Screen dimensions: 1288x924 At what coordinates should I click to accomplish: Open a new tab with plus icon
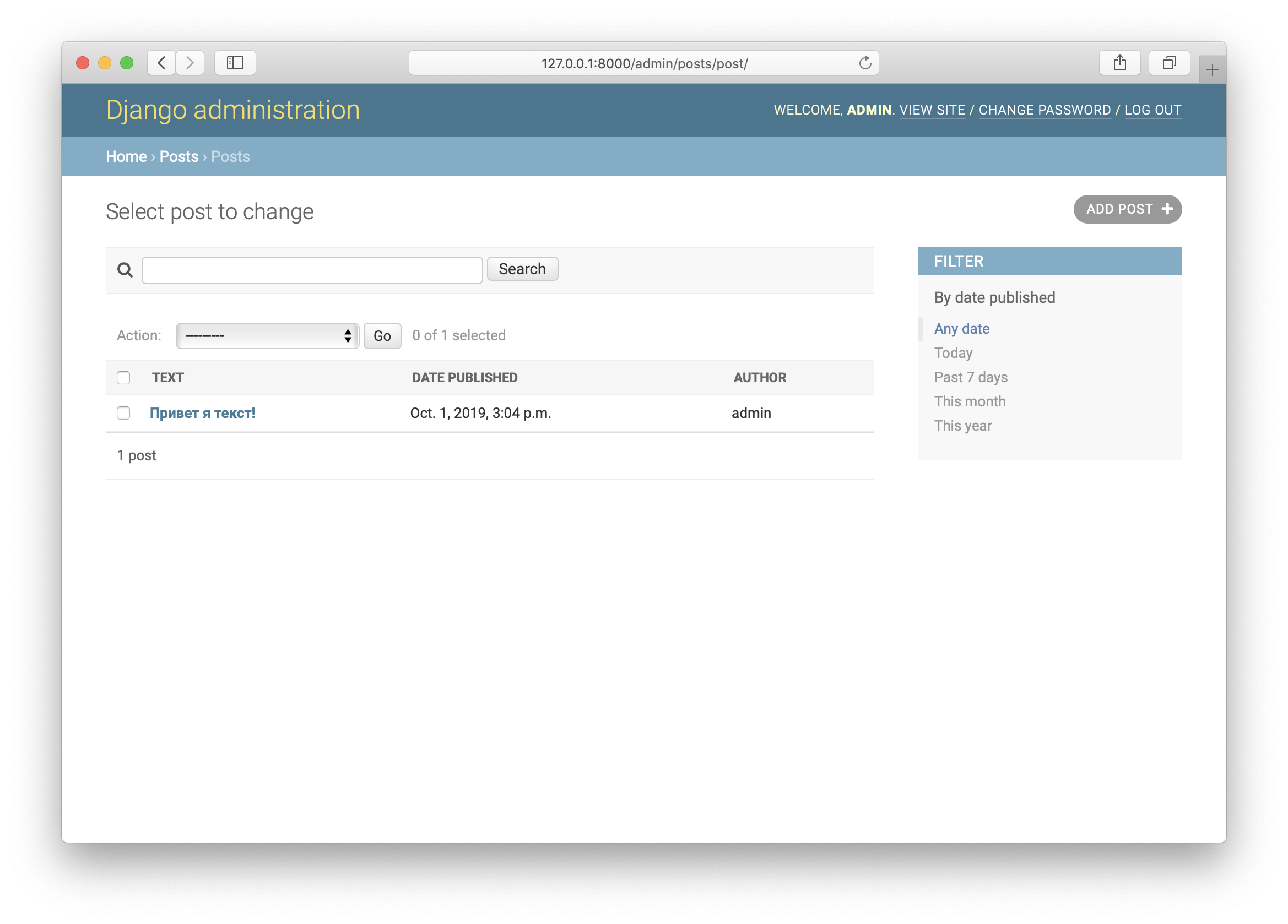point(1212,70)
